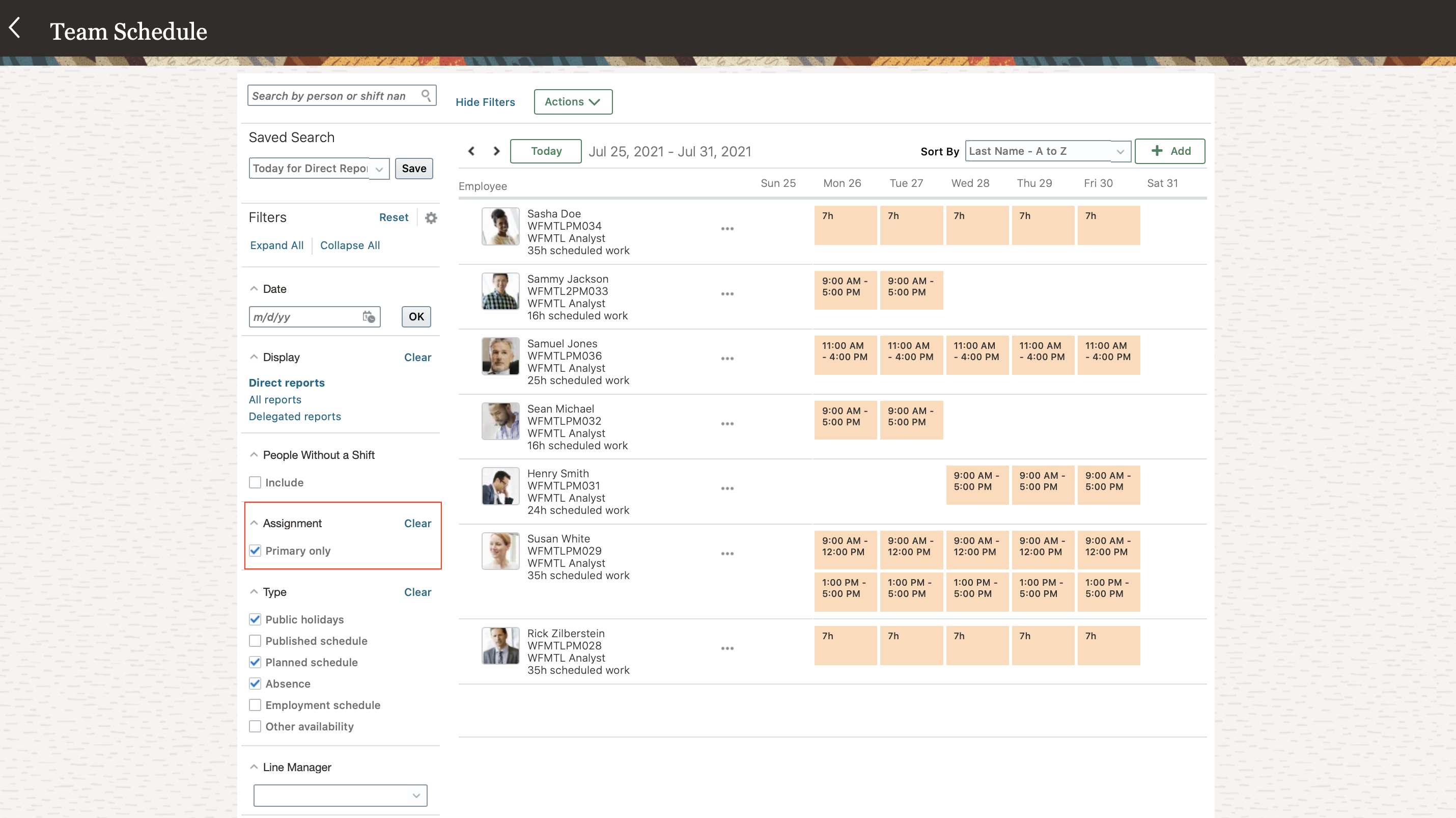Click the back arrow on Team Schedule header
Image resolution: width=1456 pixels, height=818 pixels.
pyautogui.click(x=15, y=27)
